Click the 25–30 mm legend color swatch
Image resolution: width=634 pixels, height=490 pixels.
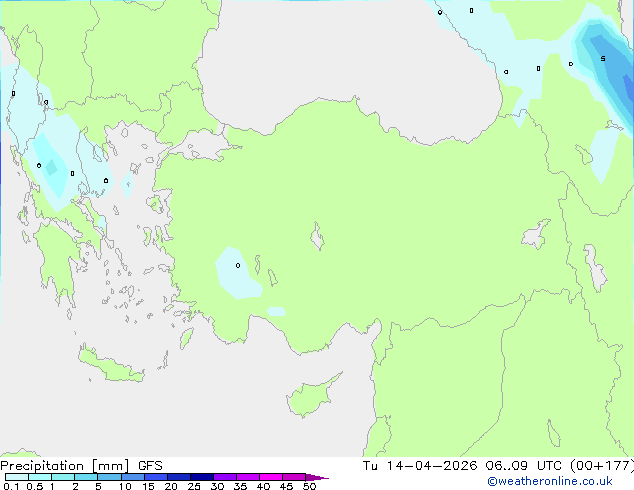pyautogui.click(x=202, y=477)
